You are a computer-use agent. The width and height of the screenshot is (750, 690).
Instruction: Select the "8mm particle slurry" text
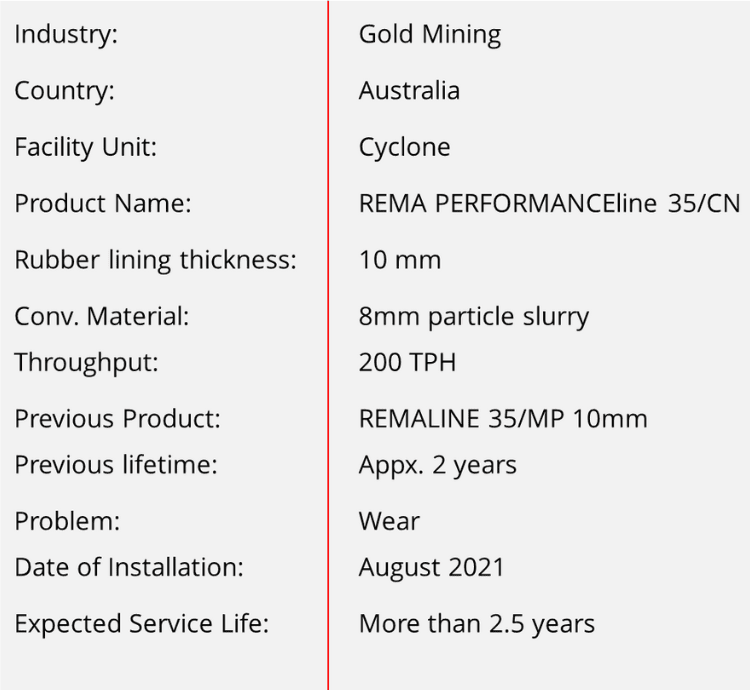tap(473, 317)
